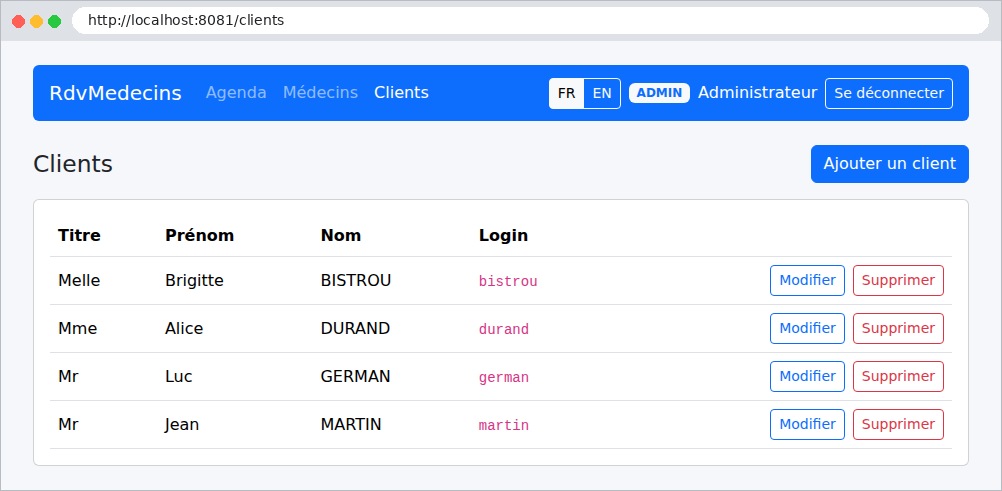Open the Agenda navigation link
Screen dimensions: 1002x491
236,93
